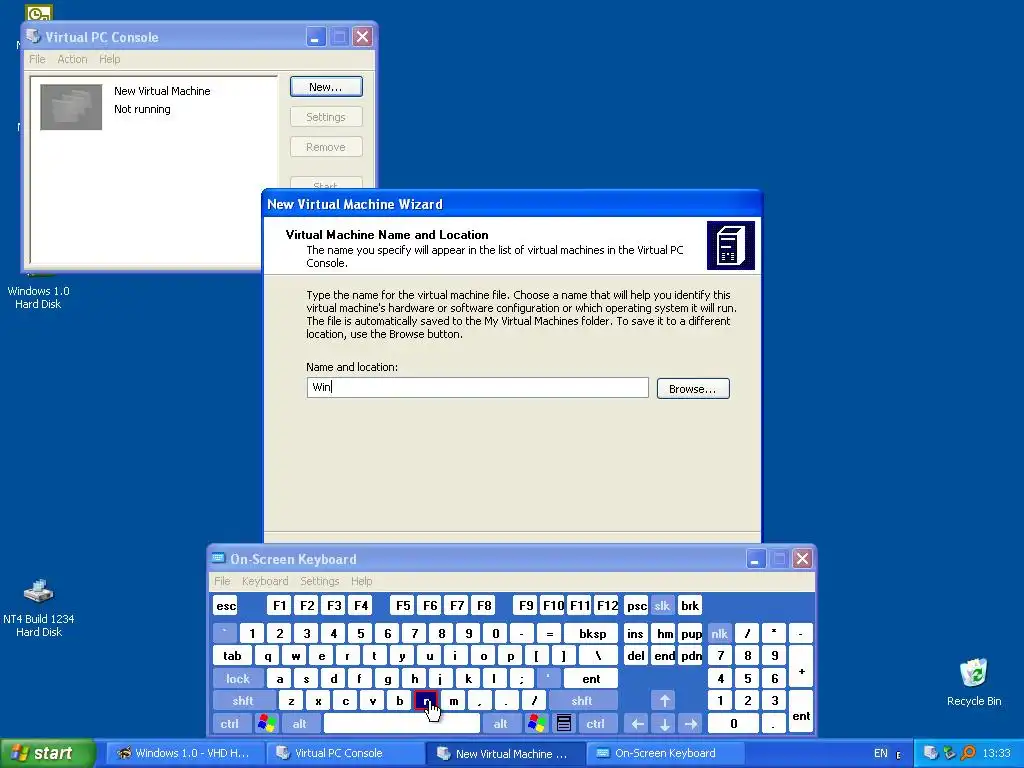1024x768 pixels.
Task: Click the space bar on On-Screen Keyboard
Action: (402, 723)
